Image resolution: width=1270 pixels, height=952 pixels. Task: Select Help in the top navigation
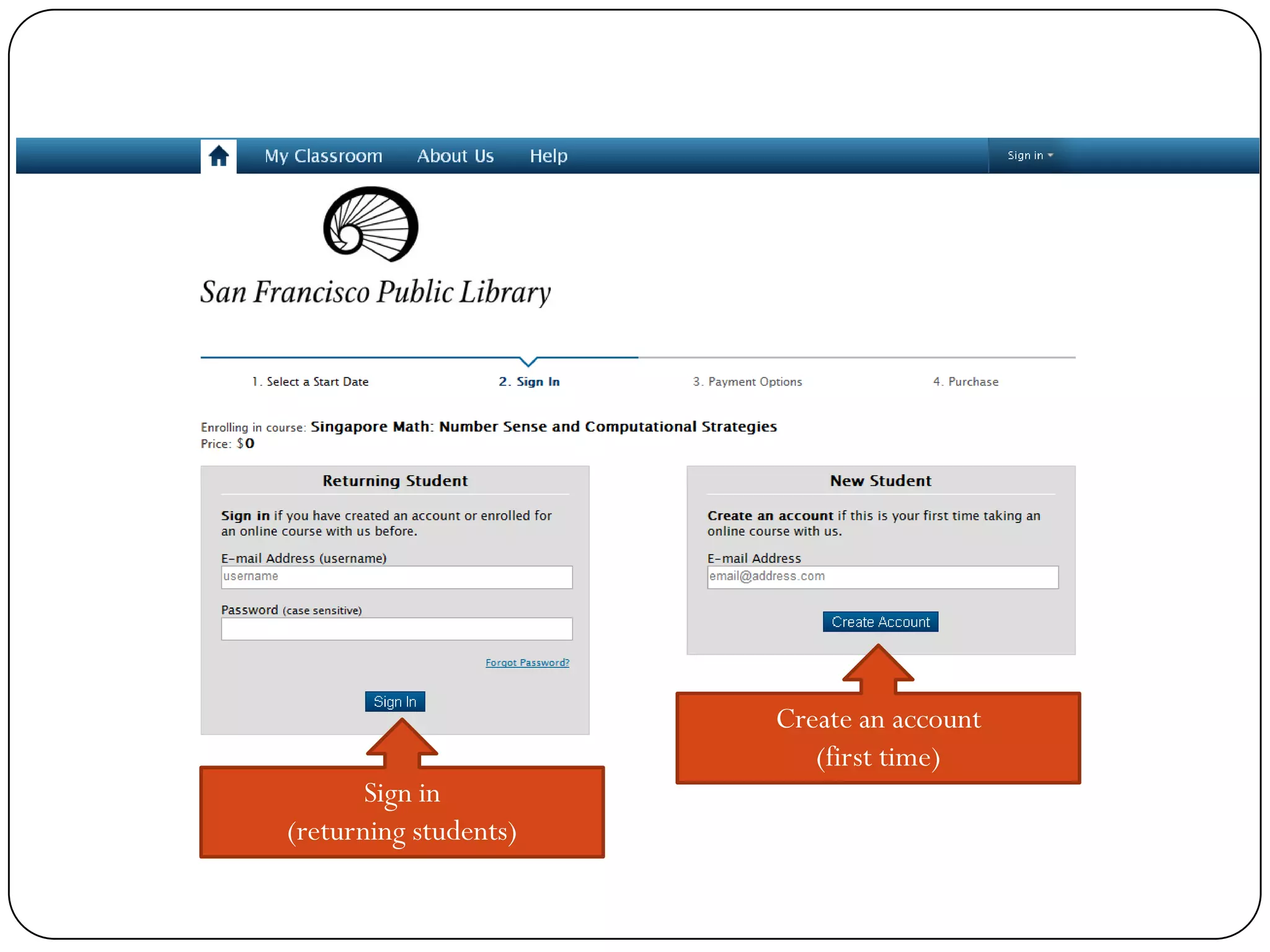point(548,156)
